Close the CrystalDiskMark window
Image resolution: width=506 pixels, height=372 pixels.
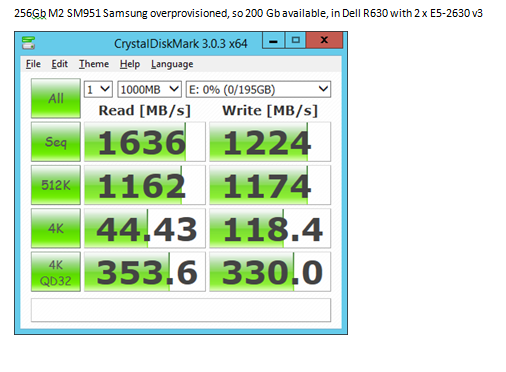click(x=324, y=41)
